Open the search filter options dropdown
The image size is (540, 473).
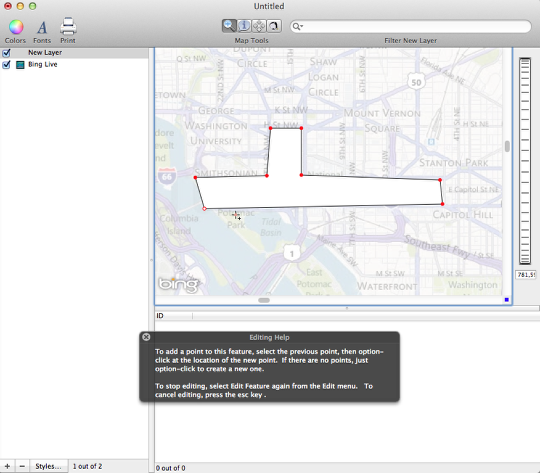298,27
